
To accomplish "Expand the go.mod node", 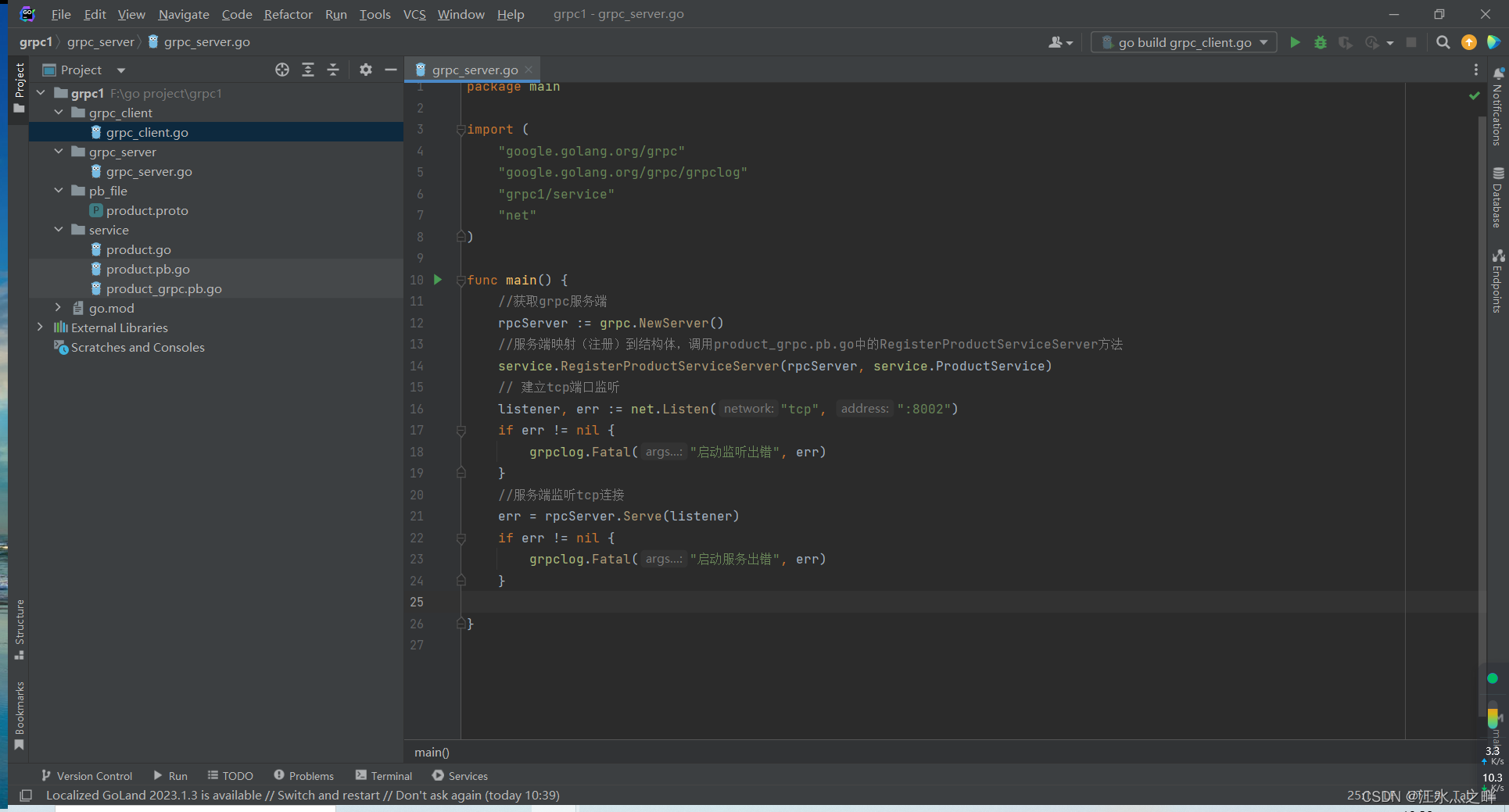I will coord(59,308).
